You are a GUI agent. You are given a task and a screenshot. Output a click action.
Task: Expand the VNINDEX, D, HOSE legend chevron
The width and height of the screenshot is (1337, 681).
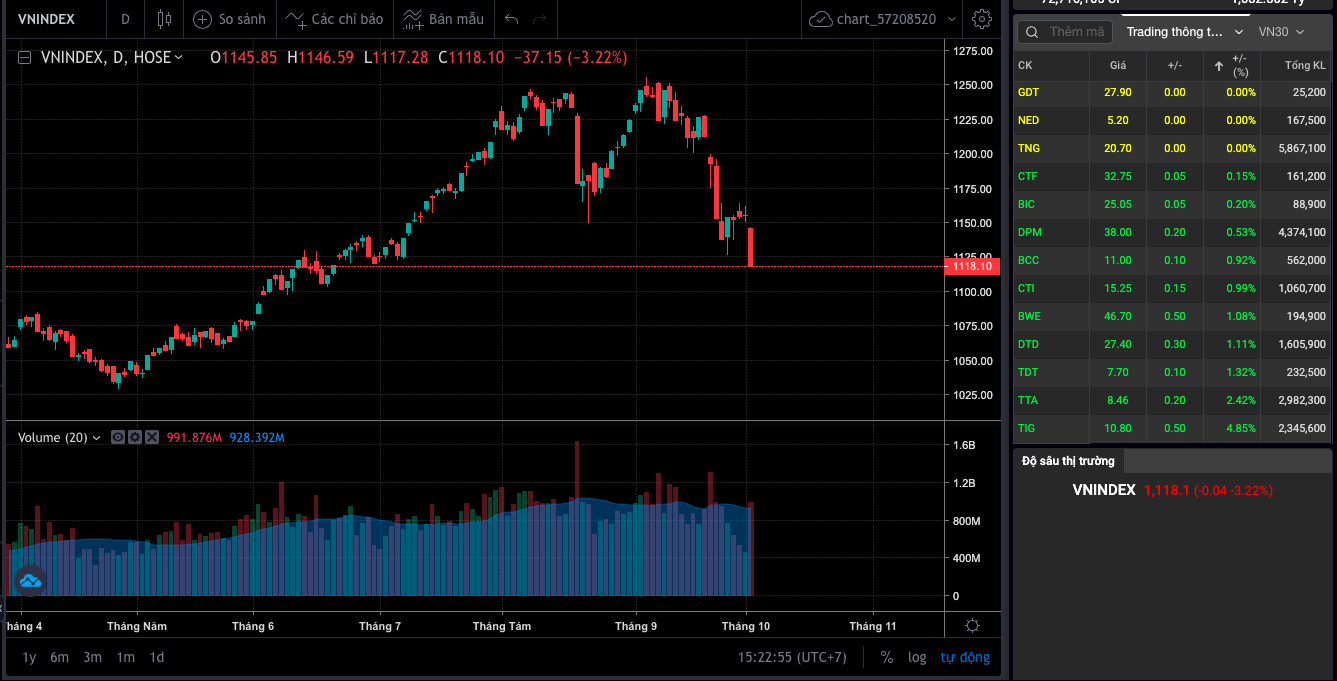[x=179, y=58]
